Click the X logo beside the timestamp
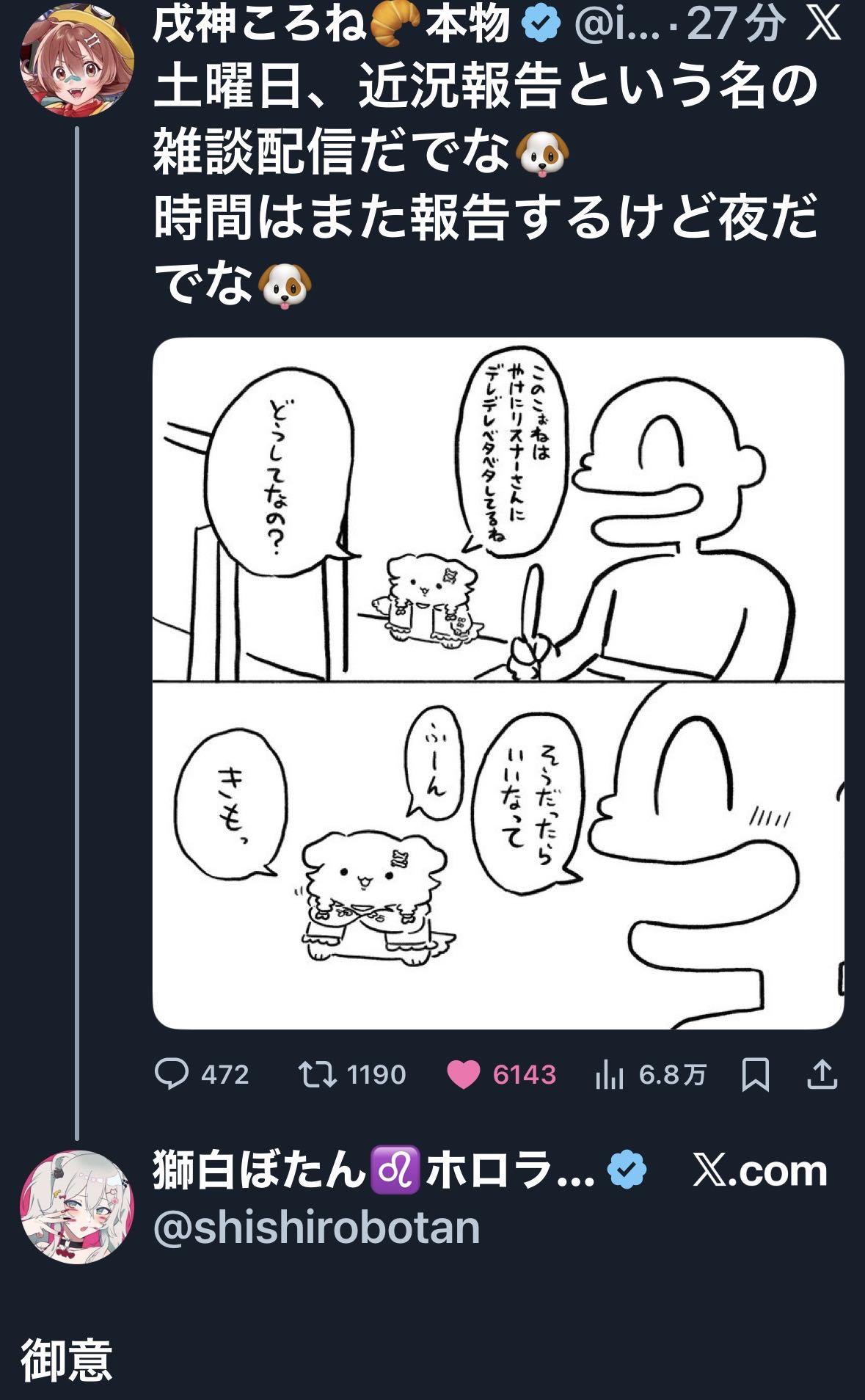 click(x=823, y=25)
